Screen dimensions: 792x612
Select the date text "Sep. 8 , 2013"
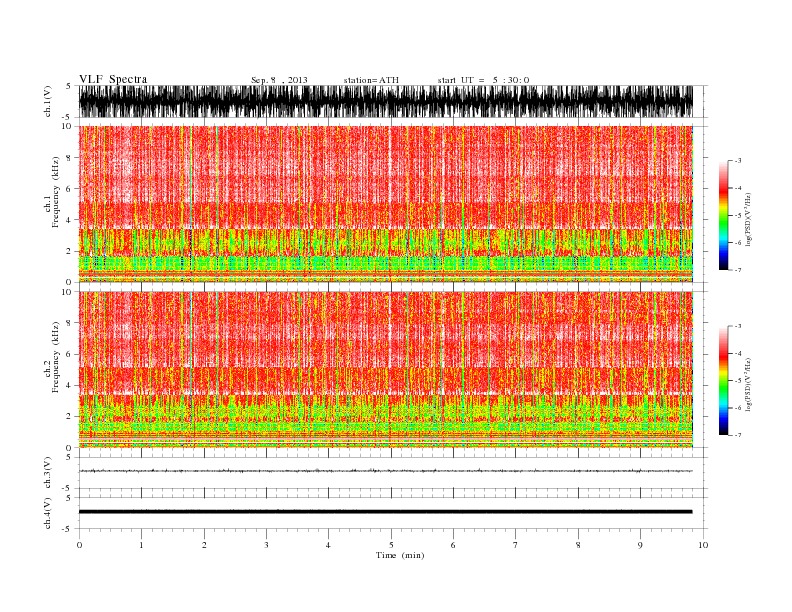click(279, 80)
